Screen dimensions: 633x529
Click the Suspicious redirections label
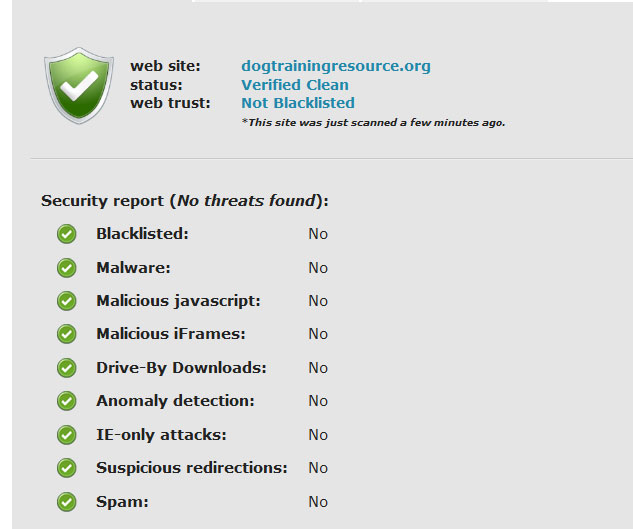192,468
